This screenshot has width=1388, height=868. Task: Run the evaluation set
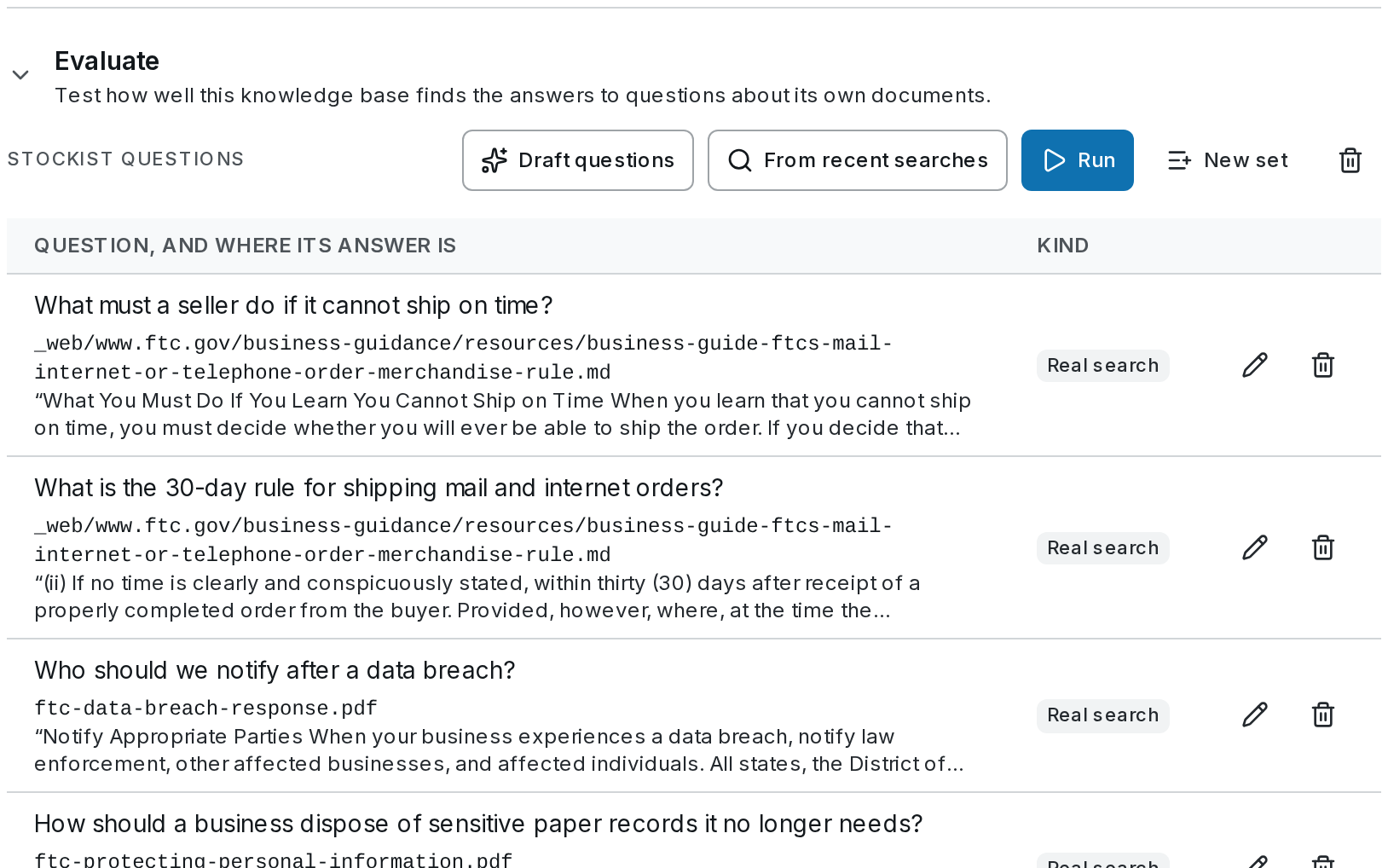(x=1078, y=160)
